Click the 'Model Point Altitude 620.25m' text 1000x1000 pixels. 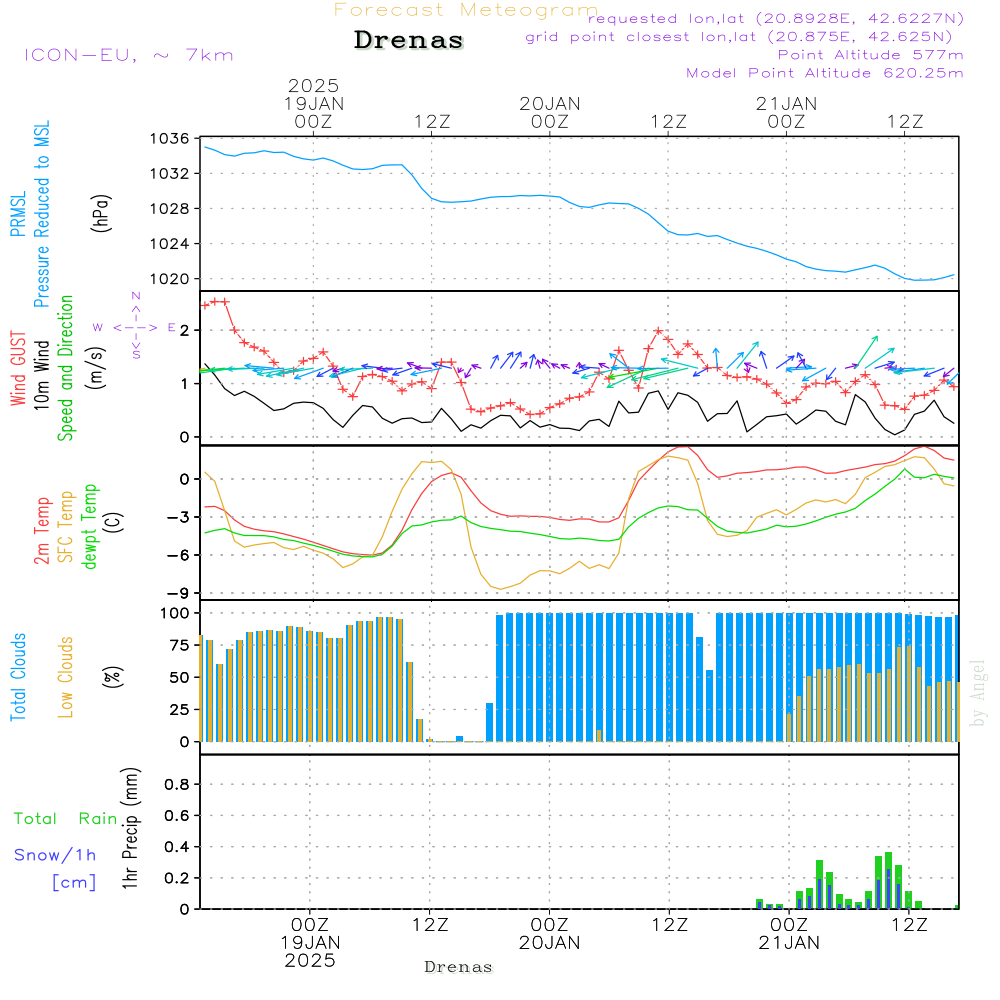[825, 73]
